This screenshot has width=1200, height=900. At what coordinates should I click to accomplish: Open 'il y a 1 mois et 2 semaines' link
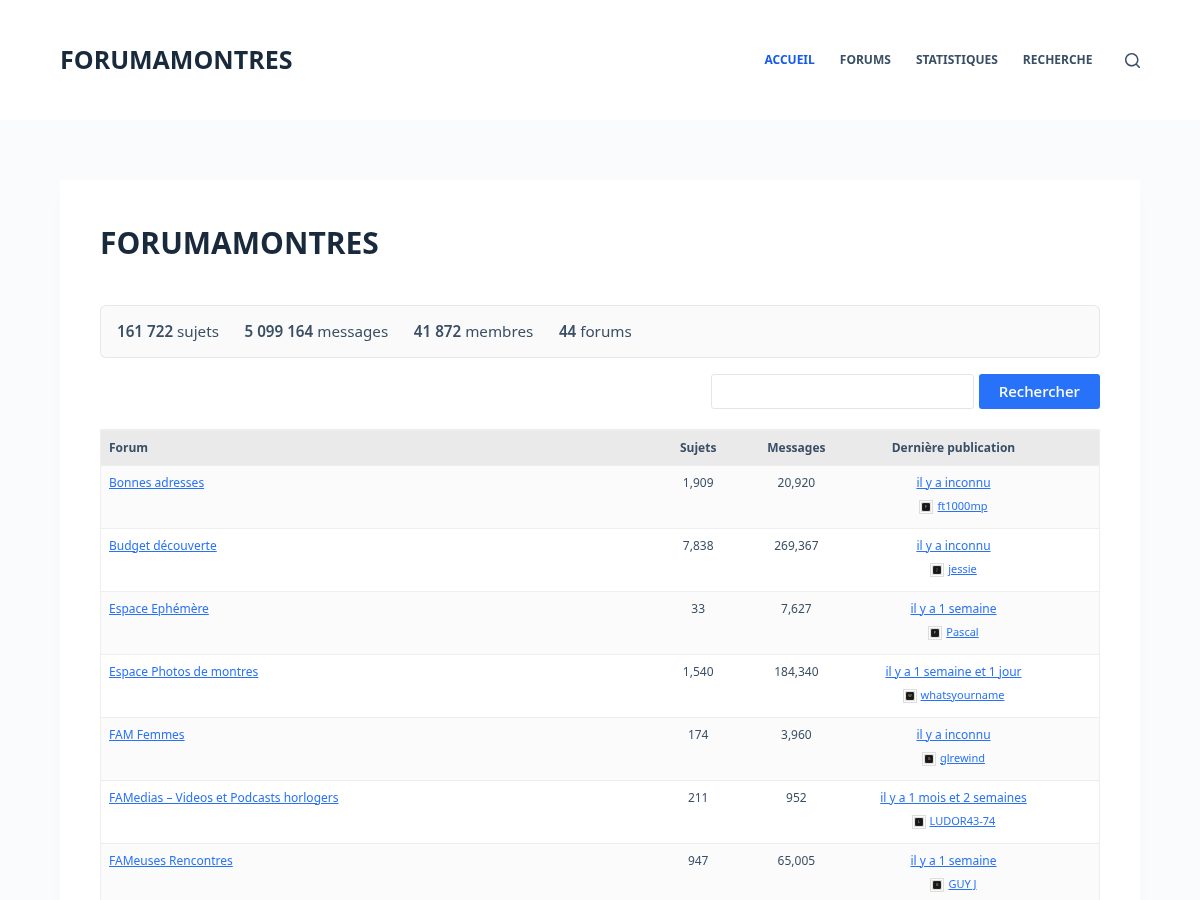[953, 797]
